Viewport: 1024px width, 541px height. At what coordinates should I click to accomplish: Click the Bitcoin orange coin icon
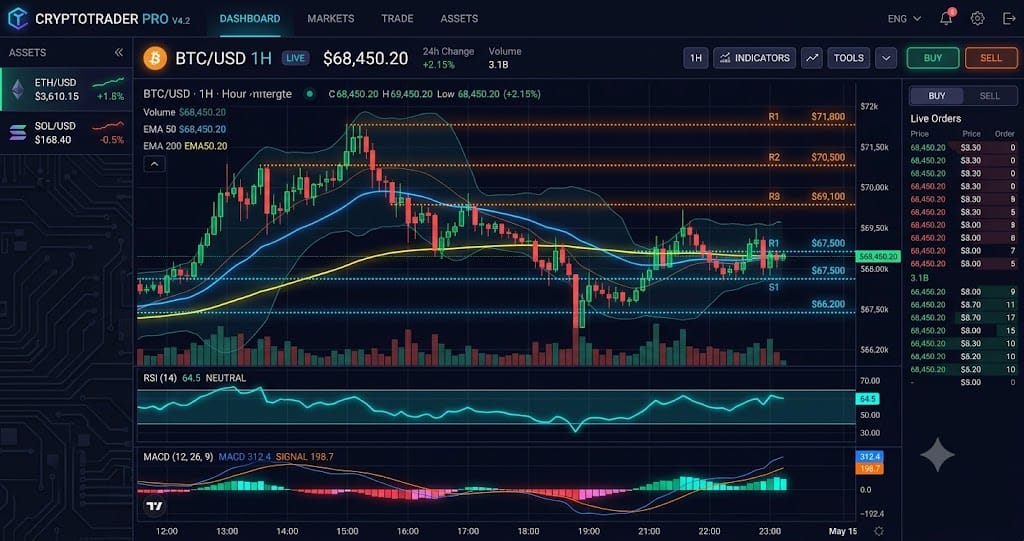155,58
